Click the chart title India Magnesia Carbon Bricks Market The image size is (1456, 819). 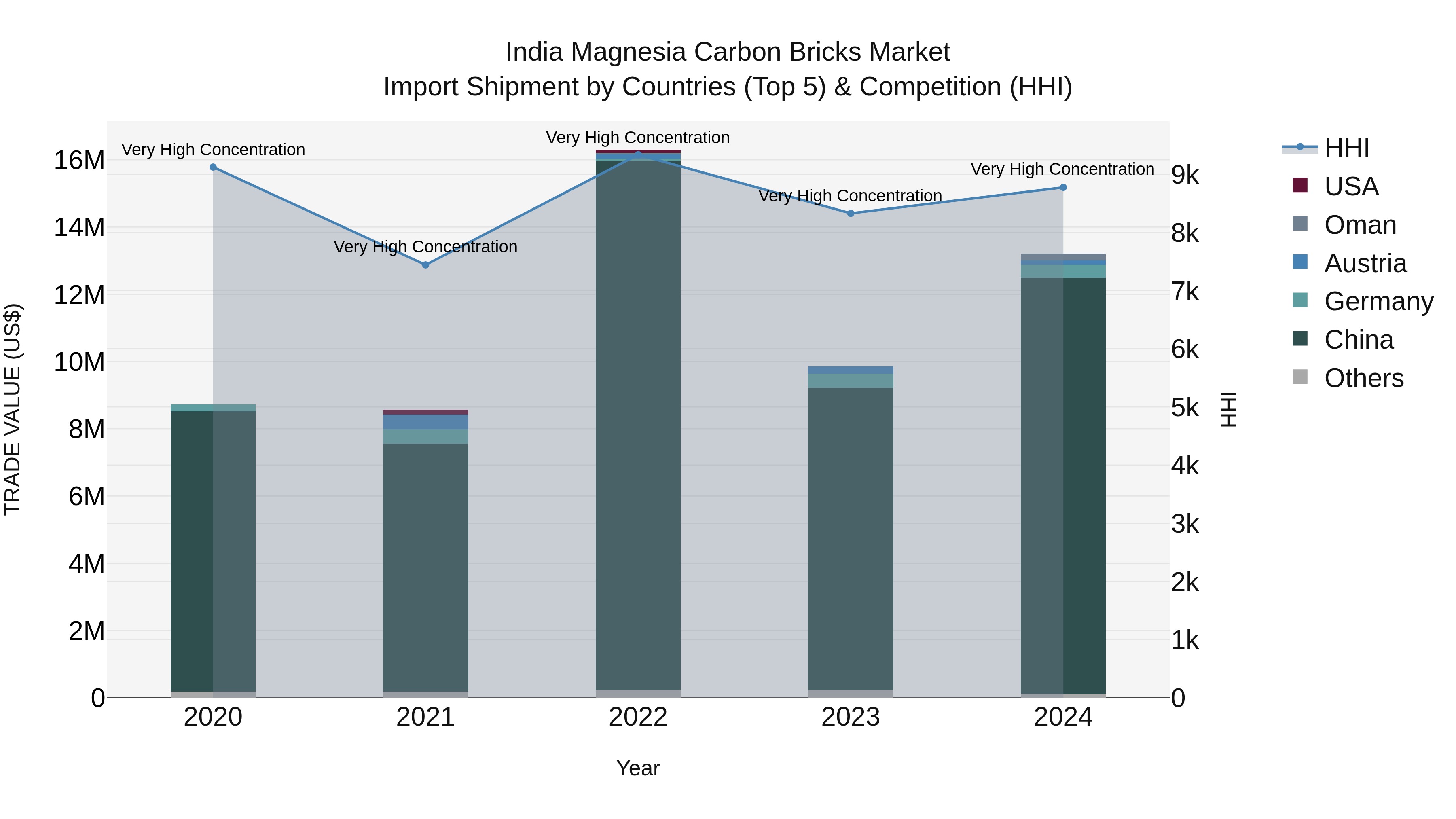pyautogui.click(x=728, y=52)
